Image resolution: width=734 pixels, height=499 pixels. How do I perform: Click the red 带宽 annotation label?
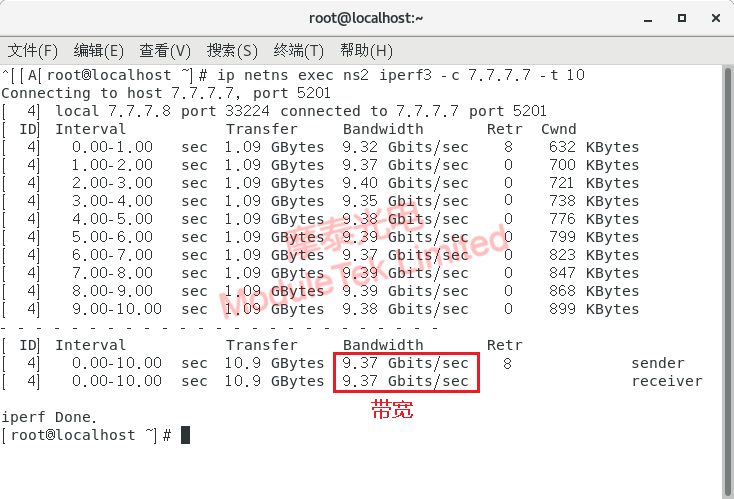tap(392, 410)
